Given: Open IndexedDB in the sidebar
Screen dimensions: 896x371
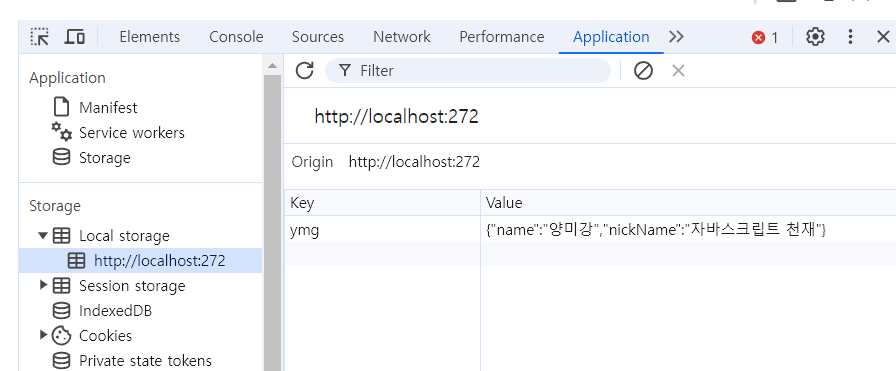Looking at the screenshot, I should [115, 310].
